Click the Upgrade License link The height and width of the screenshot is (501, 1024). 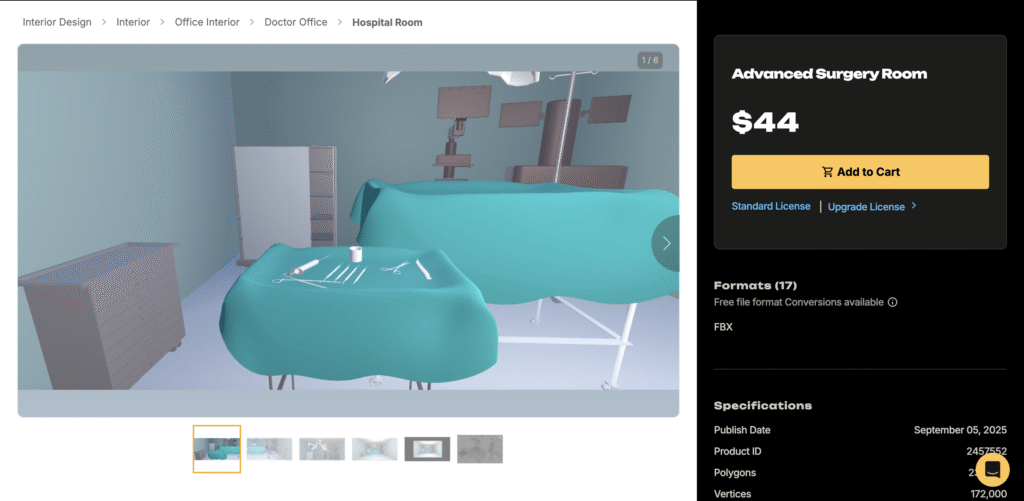tap(866, 207)
